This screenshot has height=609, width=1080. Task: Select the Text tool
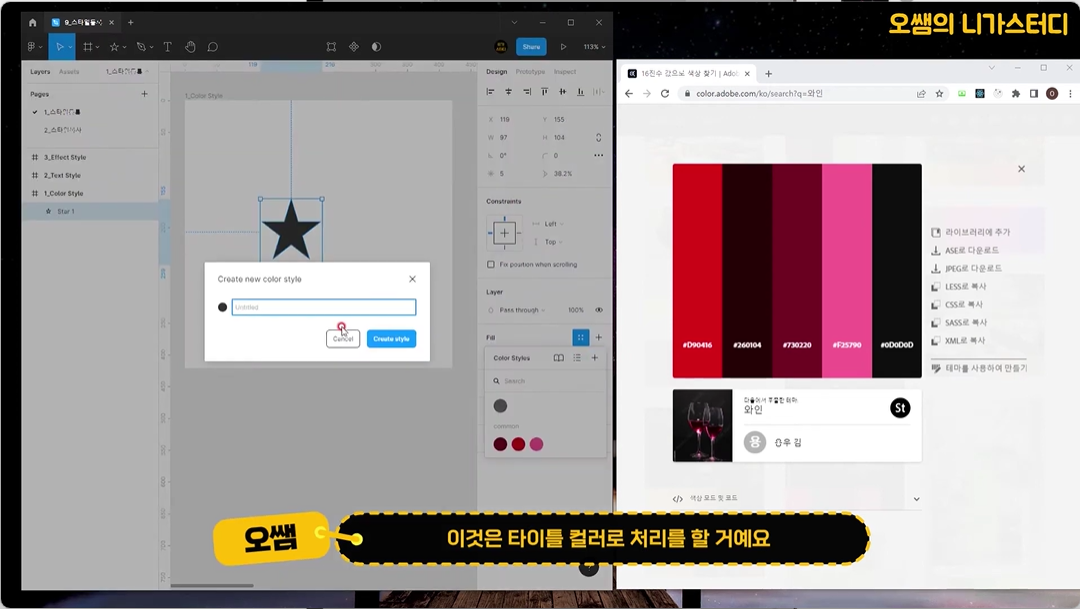pyautogui.click(x=167, y=47)
